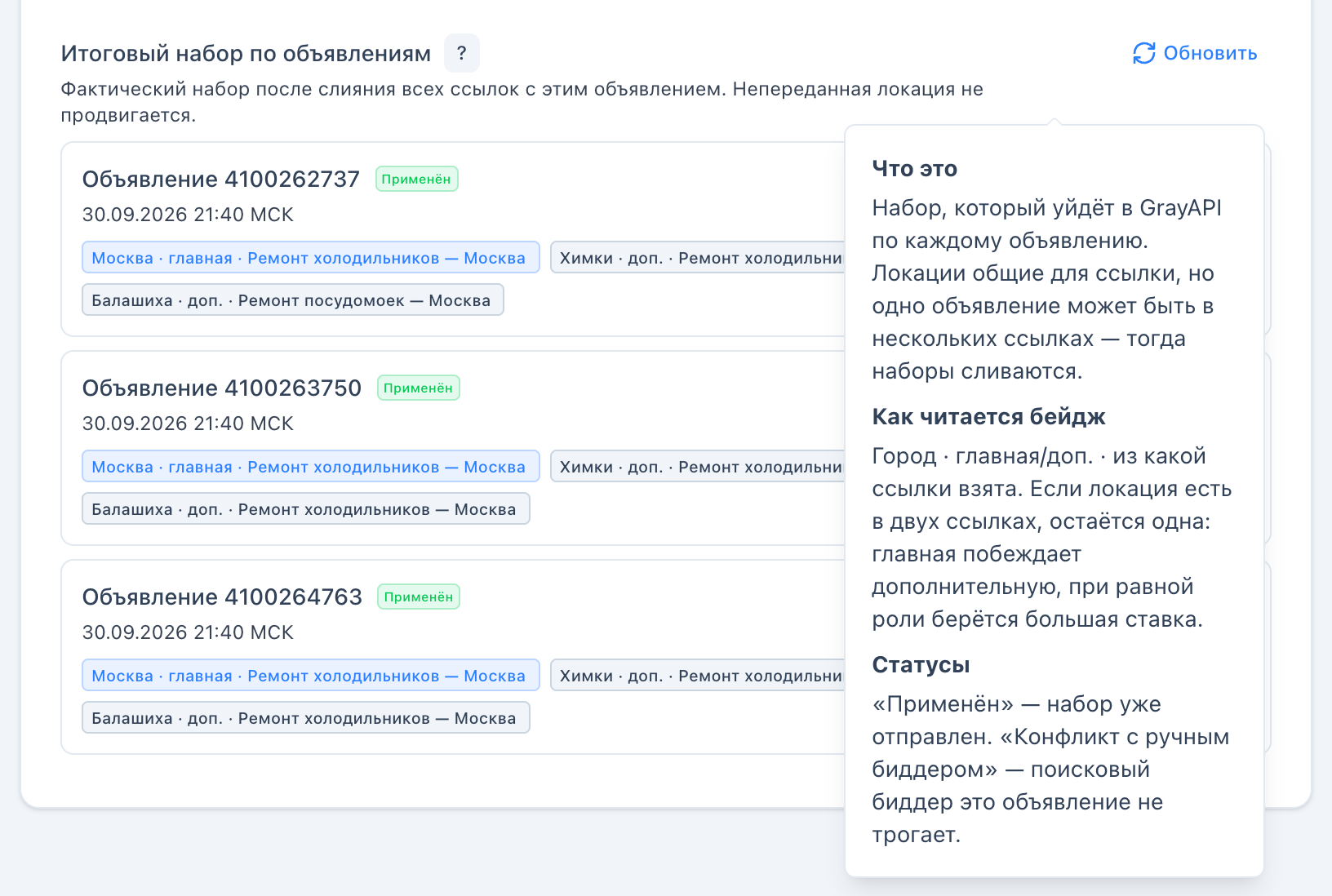Click heading Объявление 4100264763

pos(222,597)
